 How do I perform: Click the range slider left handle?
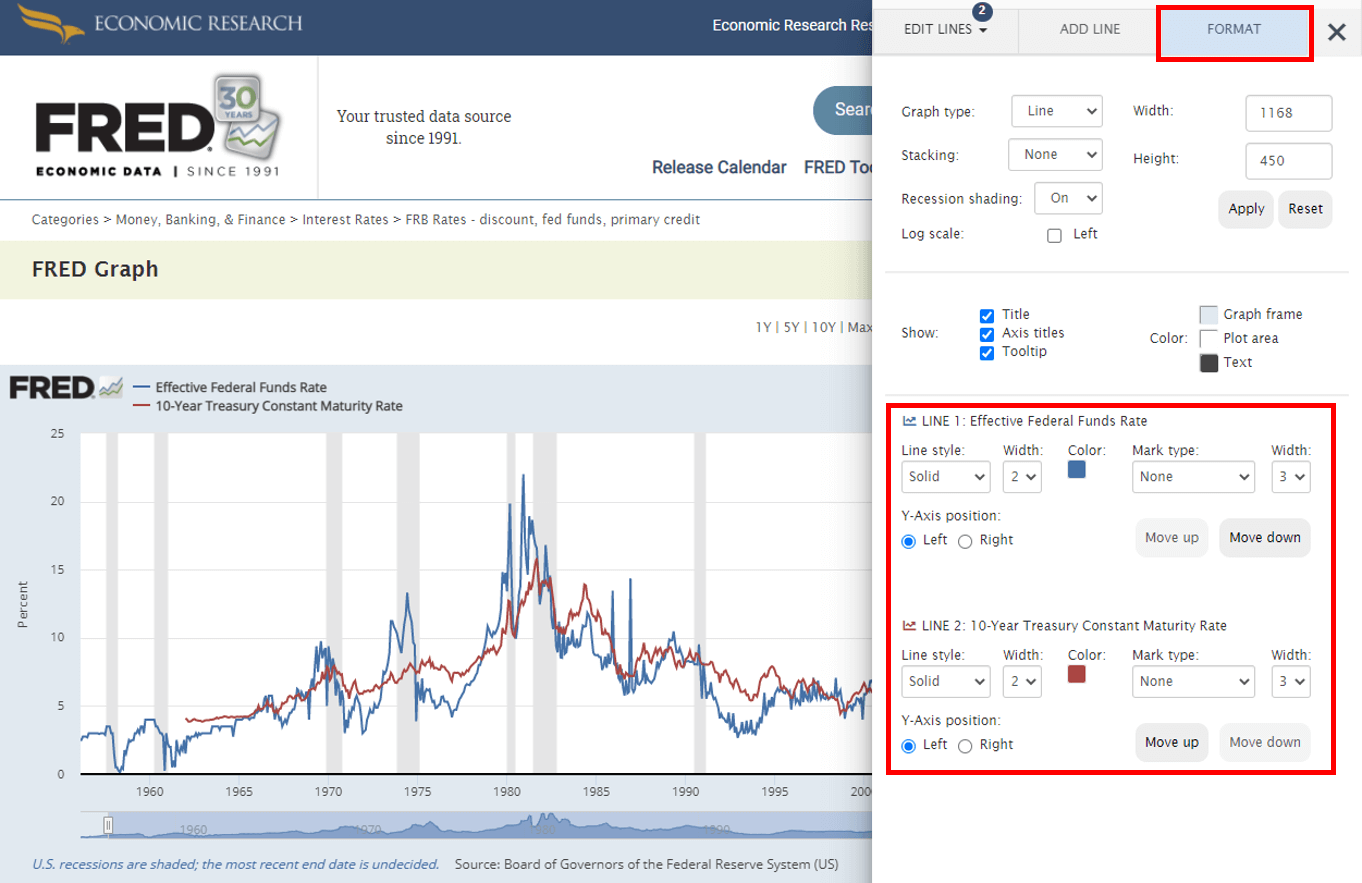coord(109,825)
